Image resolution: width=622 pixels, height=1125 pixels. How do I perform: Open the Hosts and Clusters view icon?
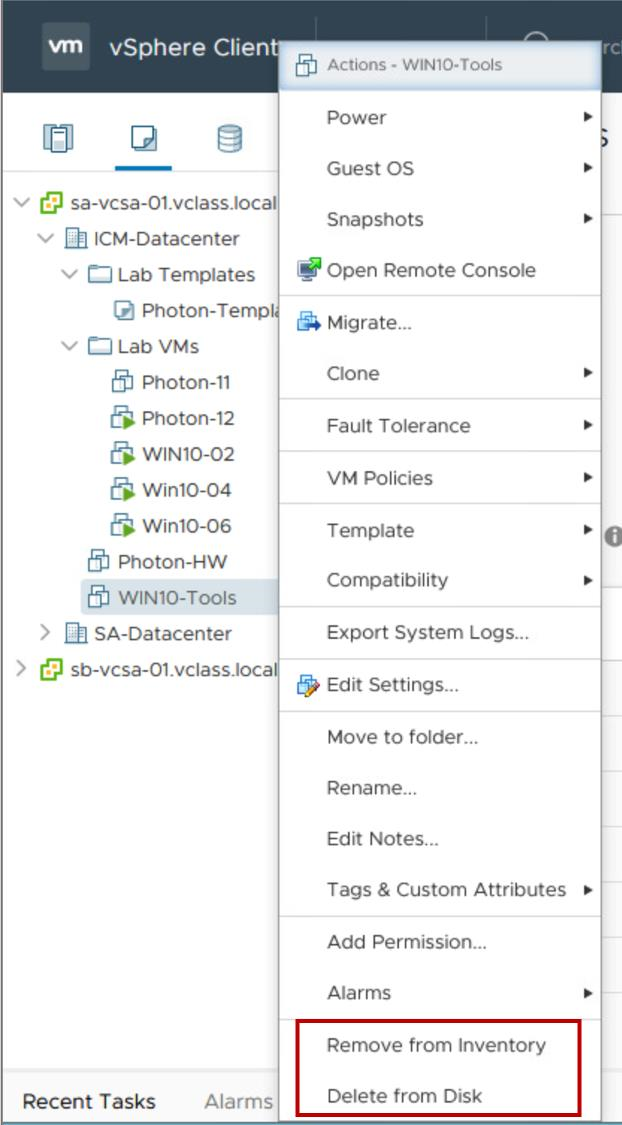point(58,138)
